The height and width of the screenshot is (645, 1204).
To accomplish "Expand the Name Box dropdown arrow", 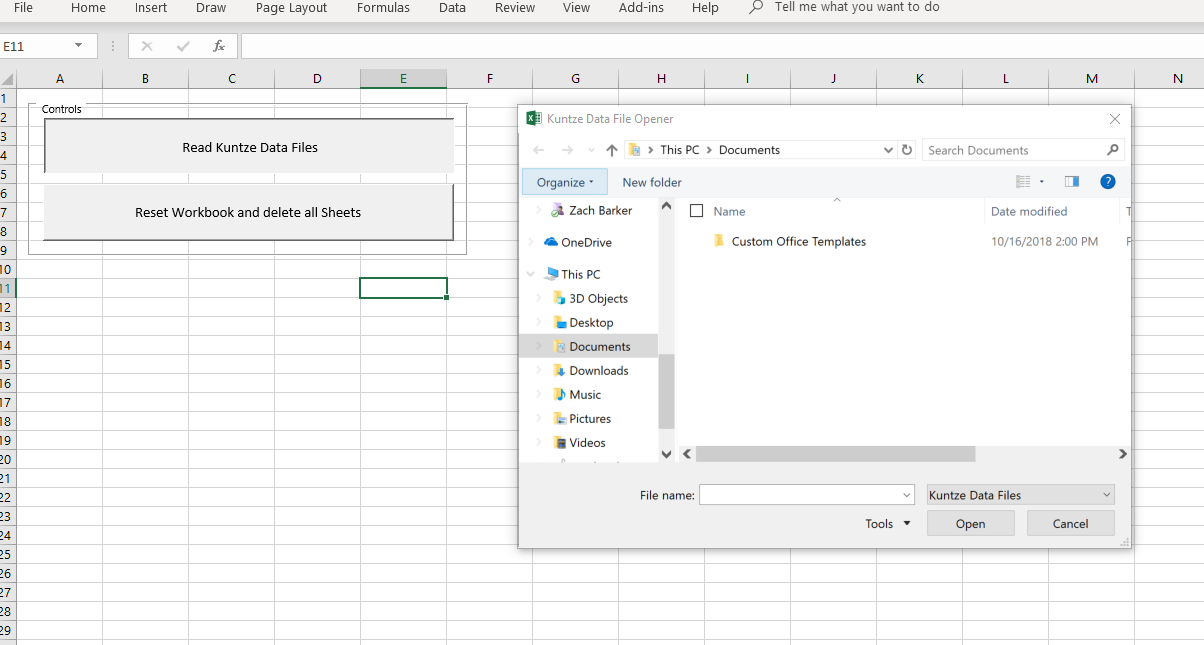I will click(79, 47).
